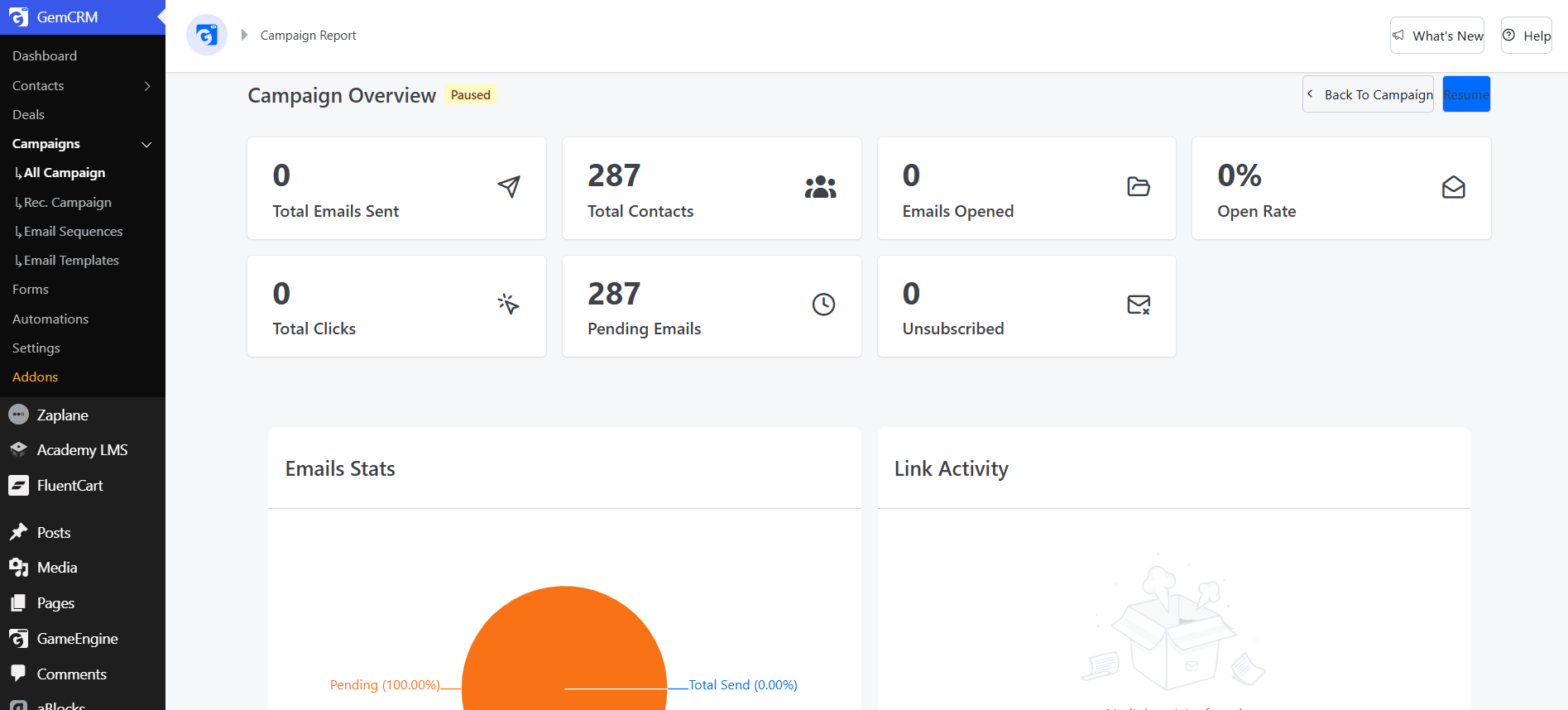Open the Addons menu item
This screenshot has height=710, width=1568.
coord(36,377)
